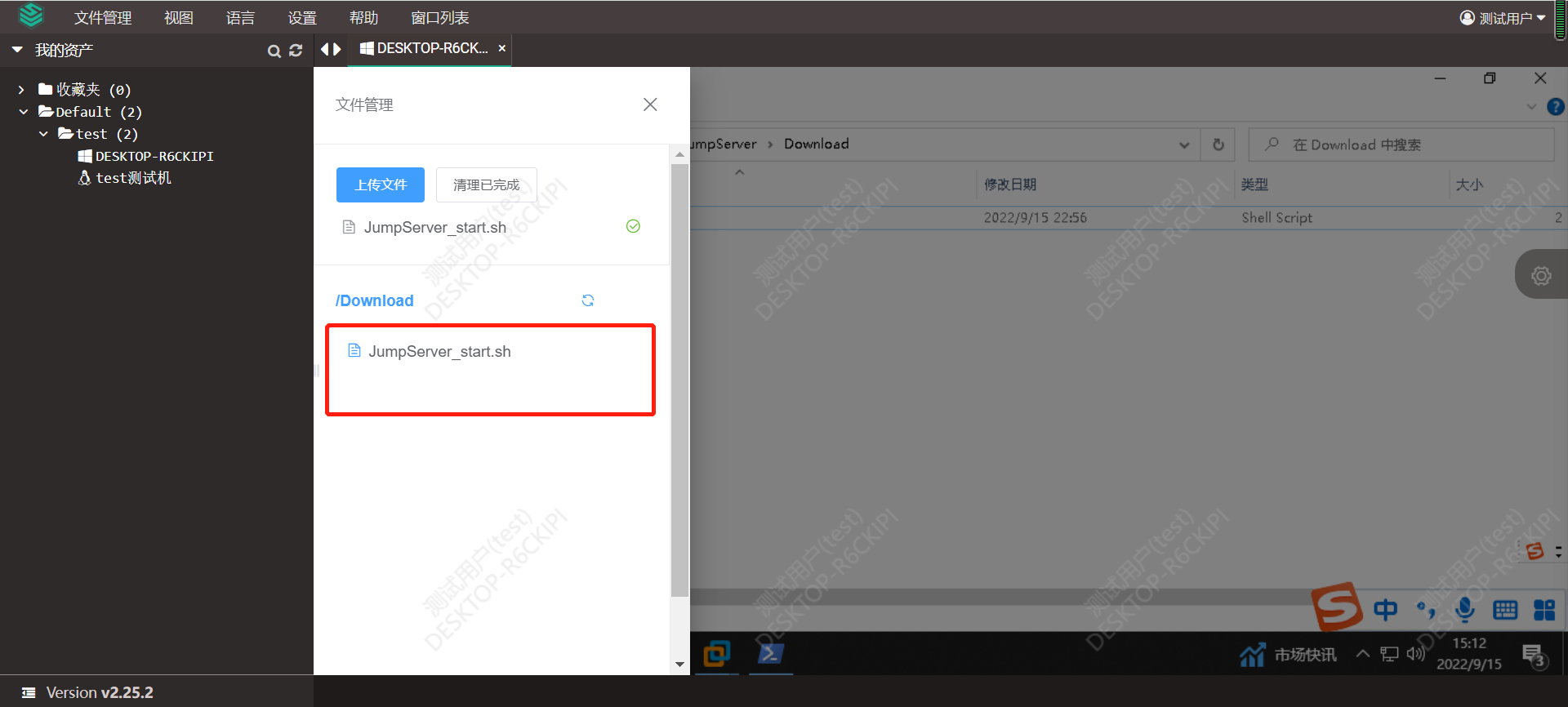Image resolution: width=1568 pixels, height=707 pixels.
Task: Click the large Sogou S logo
Action: point(1337,607)
